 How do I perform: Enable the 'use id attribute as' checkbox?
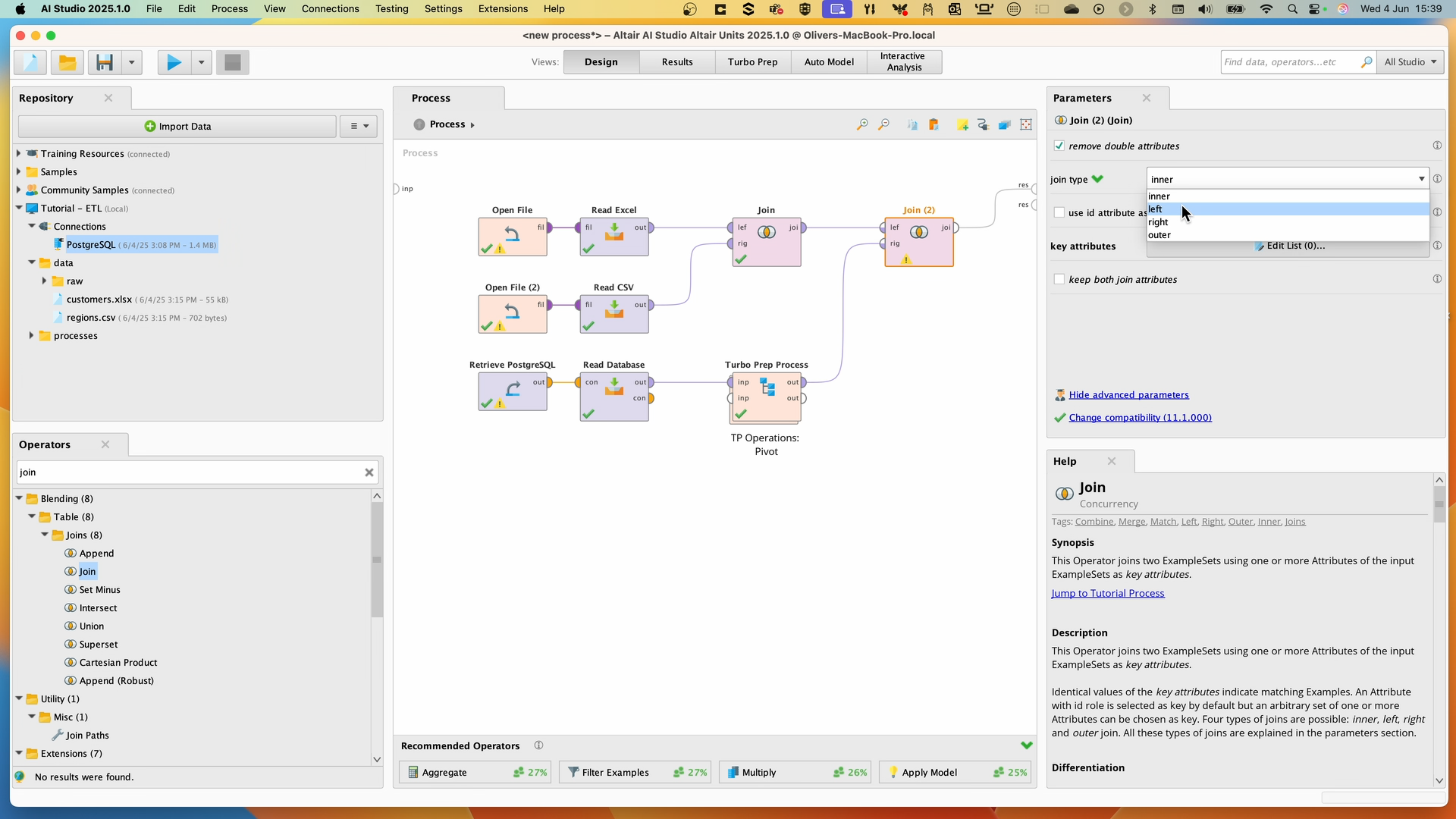point(1060,212)
